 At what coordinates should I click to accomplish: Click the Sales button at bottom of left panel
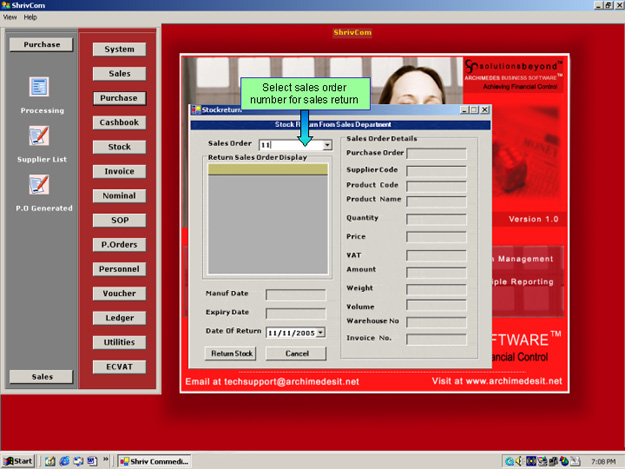[x=42, y=376]
